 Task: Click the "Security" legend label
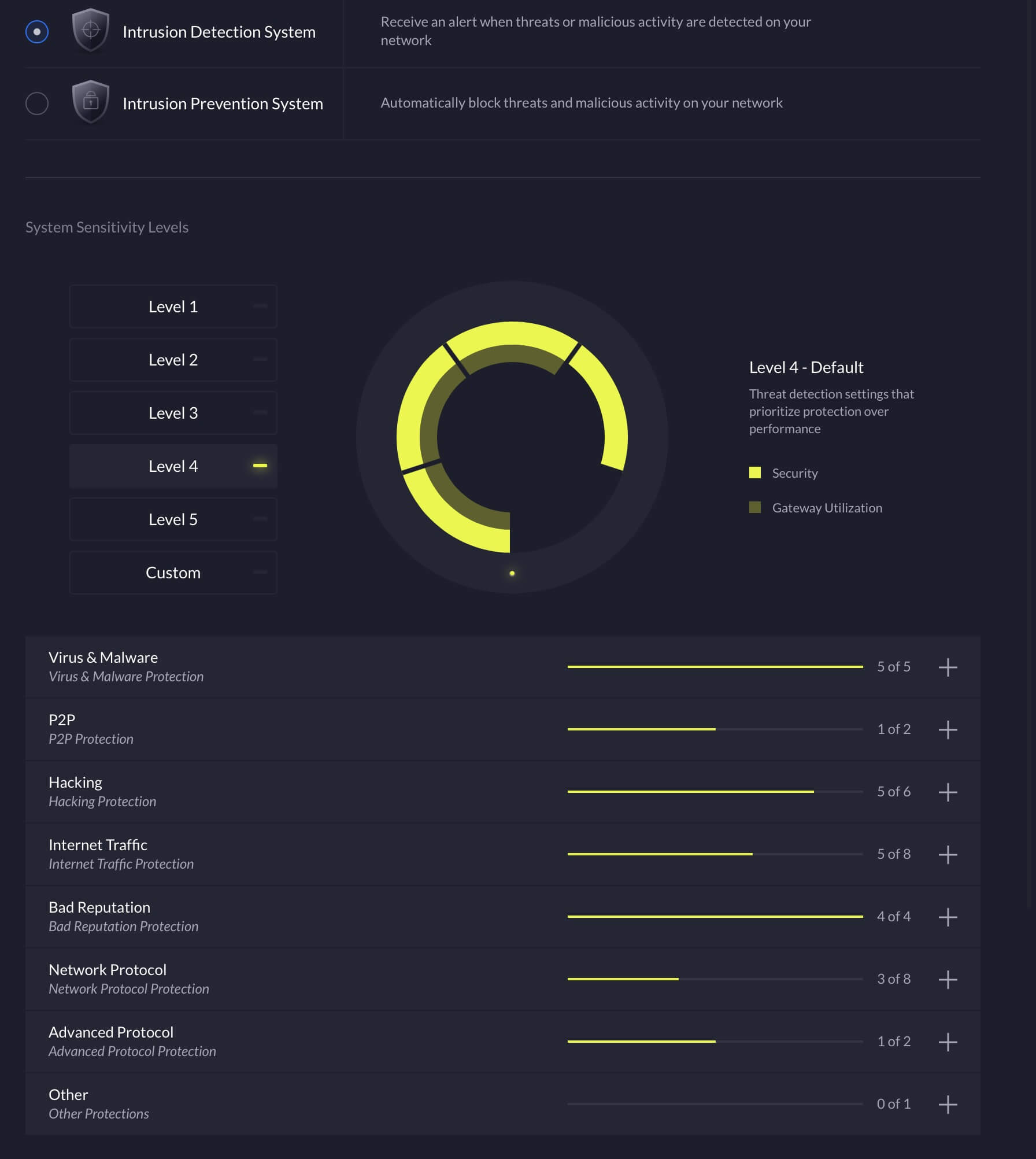pyautogui.click(x=795, y=473)
